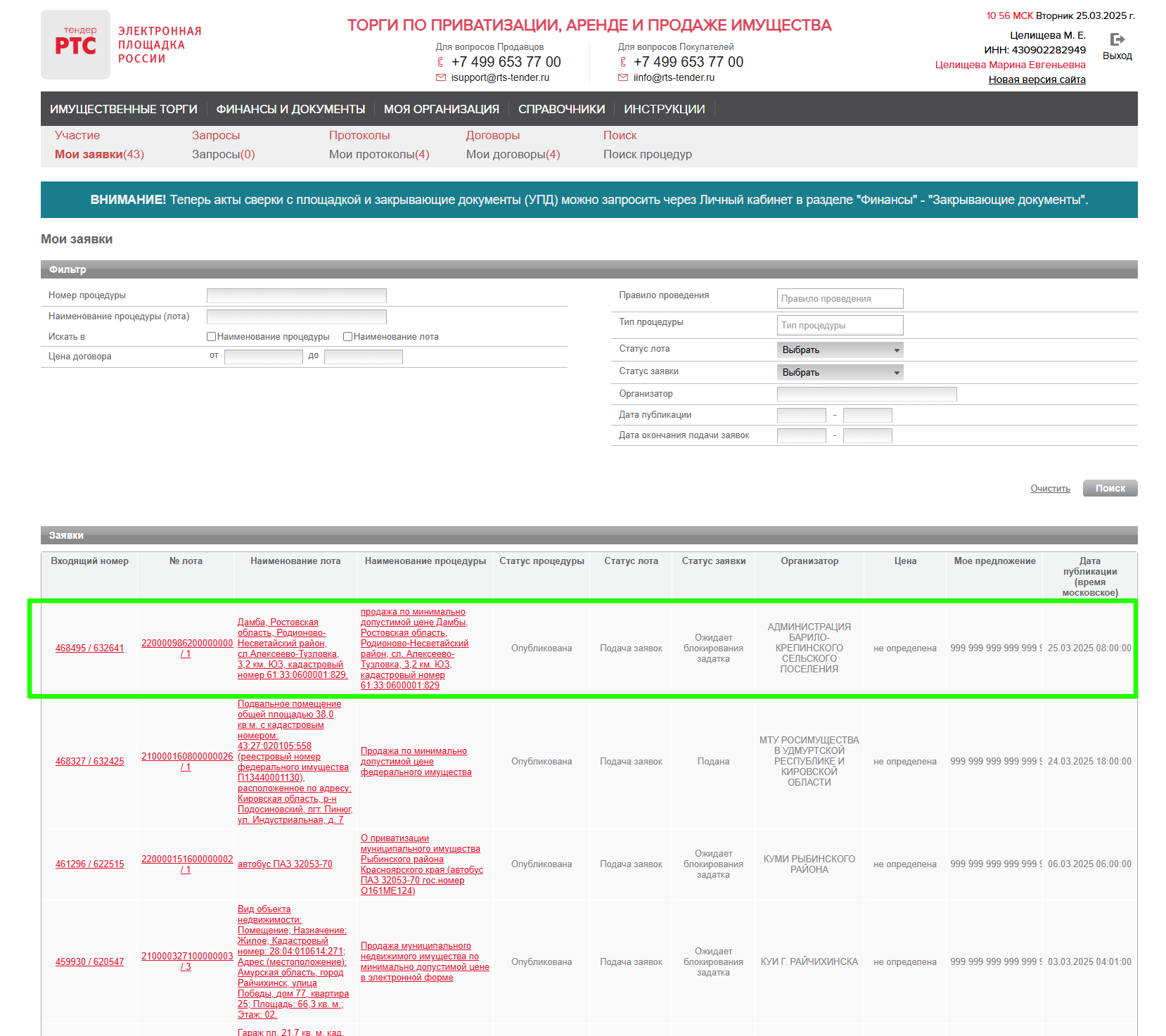Open procedure 'Продажа по минимально допустимой цене федерального имущества'
Image resolution: width=1166 pixels, height=1036 pixels.
(416, 762)
